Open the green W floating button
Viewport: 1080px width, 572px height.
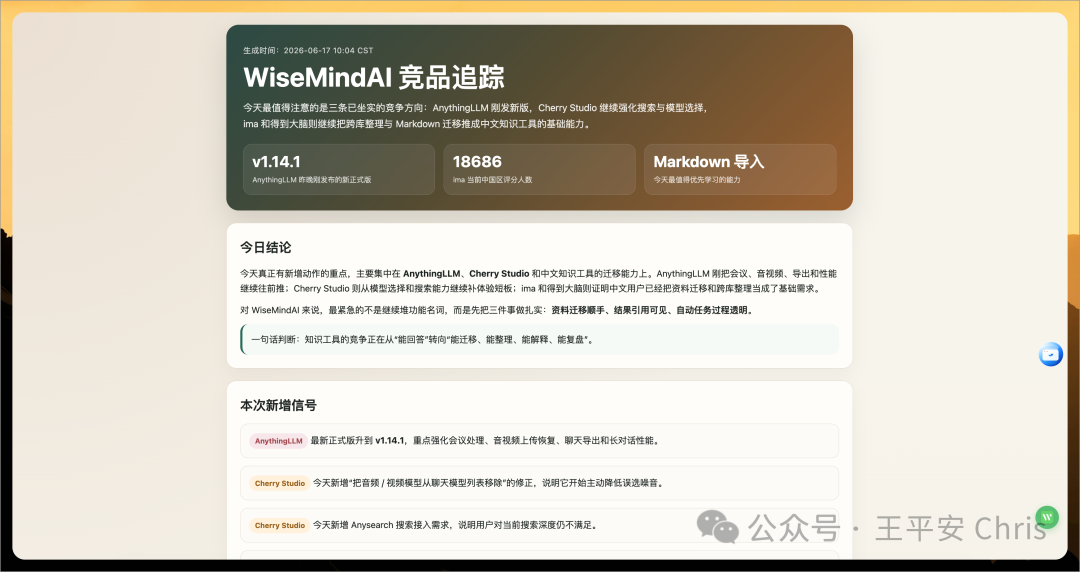(x=1047, y=518)
